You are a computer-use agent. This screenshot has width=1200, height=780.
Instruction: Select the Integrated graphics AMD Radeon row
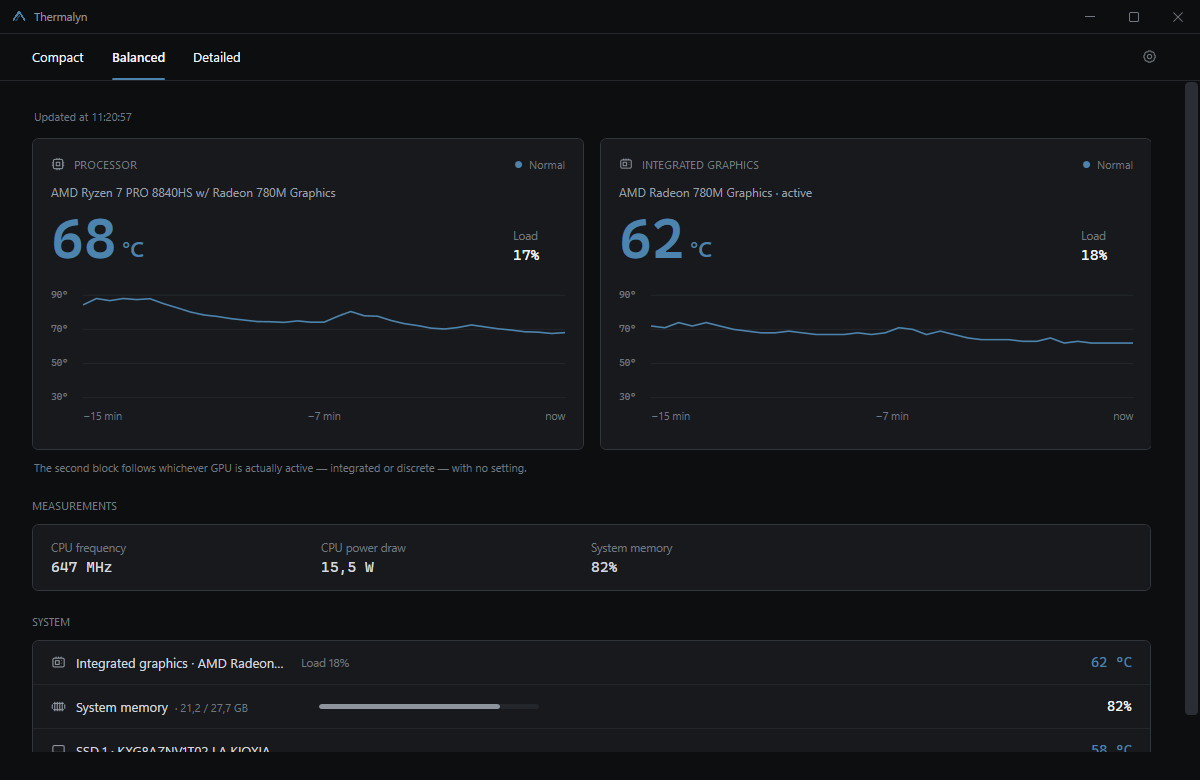591,662
